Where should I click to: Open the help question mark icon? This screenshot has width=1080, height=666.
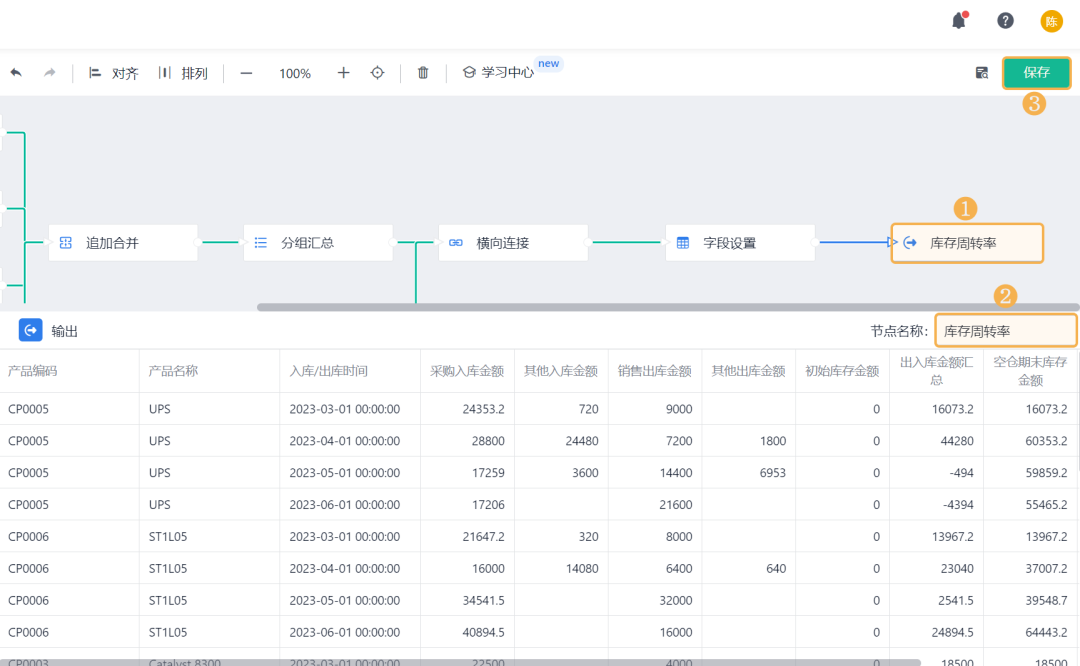point(1005,21)
